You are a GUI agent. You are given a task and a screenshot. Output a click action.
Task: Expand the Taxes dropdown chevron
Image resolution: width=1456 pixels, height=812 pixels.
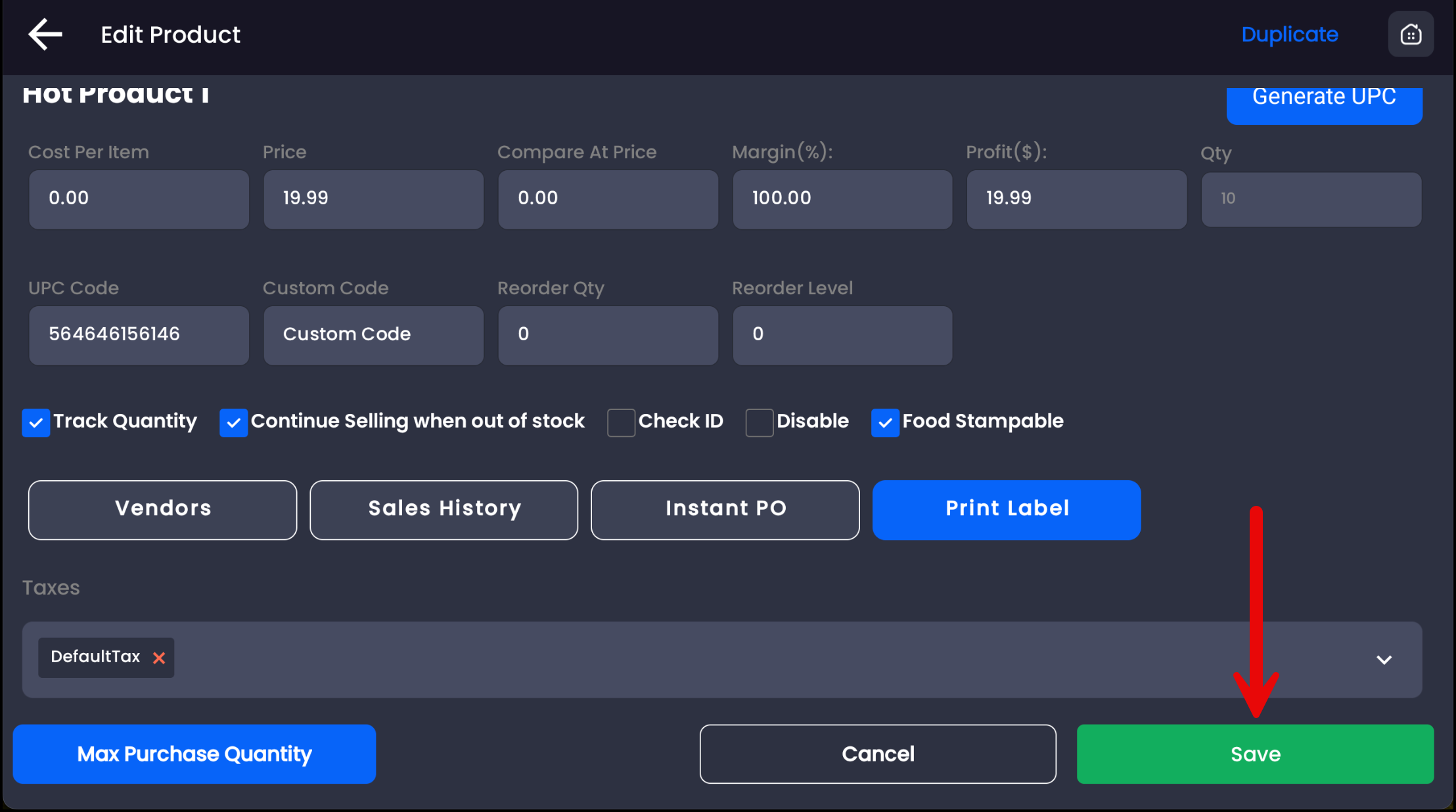(x=1384, y=660)
